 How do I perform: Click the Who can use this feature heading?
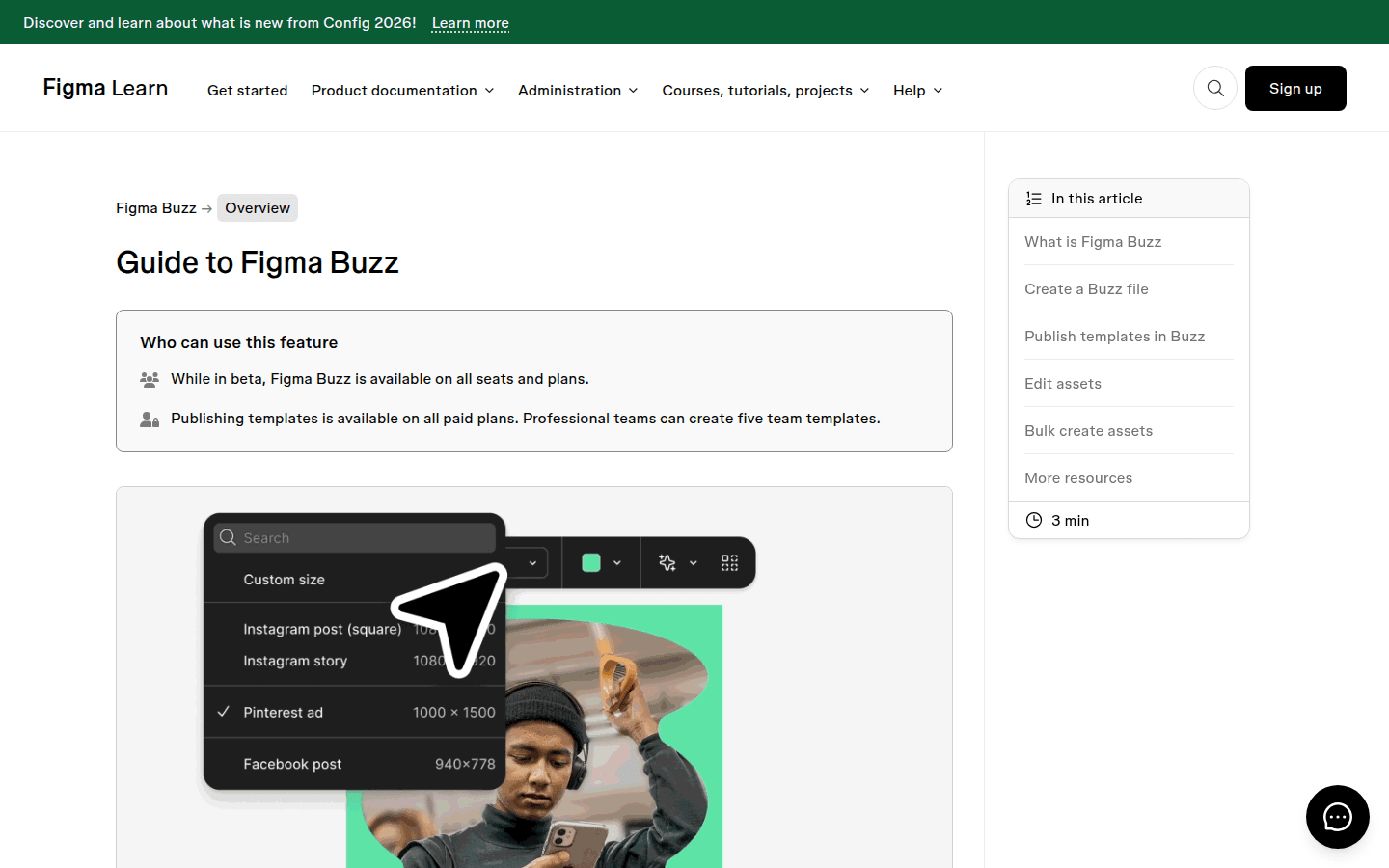[239, 342]
